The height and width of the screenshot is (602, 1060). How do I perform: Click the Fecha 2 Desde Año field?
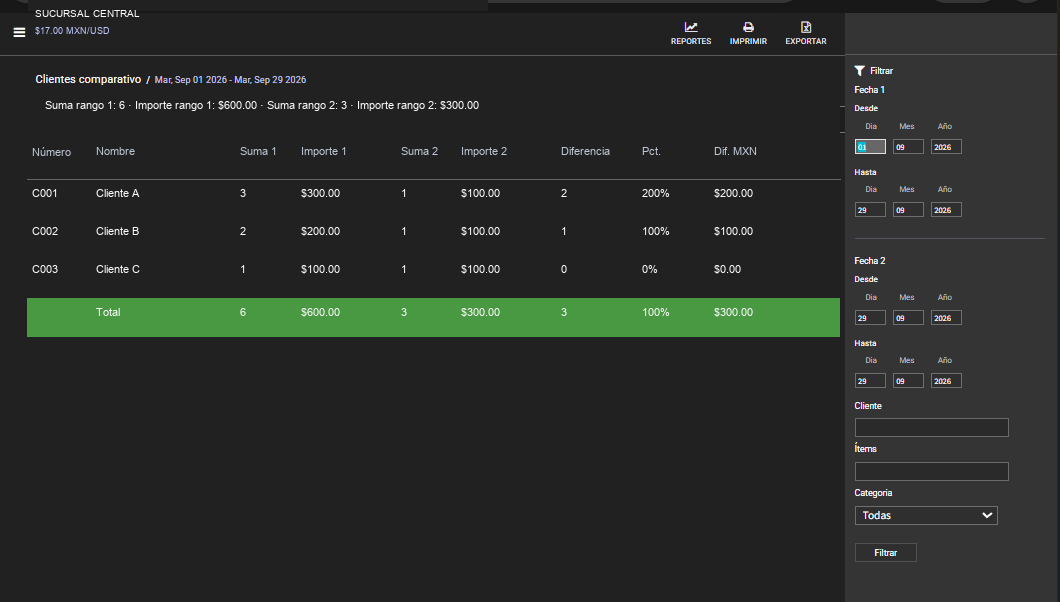[946, 318]
